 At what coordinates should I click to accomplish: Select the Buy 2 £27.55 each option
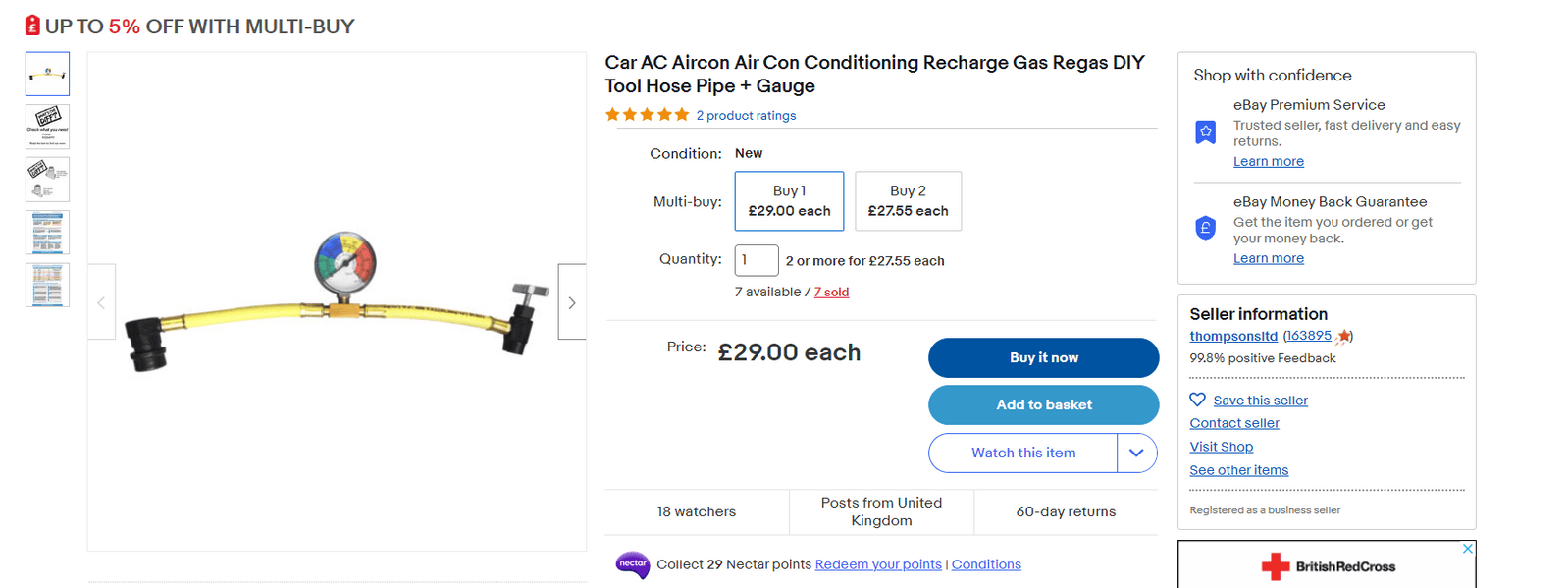click(x=908, y=201)
